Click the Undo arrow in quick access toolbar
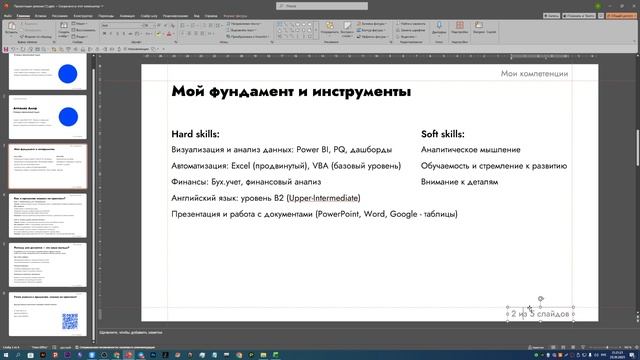The image size is (640, 360). point(13,49)
